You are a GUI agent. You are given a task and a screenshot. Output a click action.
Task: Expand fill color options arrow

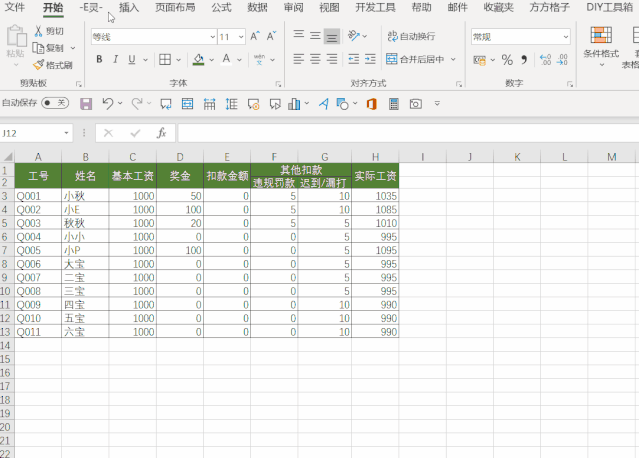(212, 60)
